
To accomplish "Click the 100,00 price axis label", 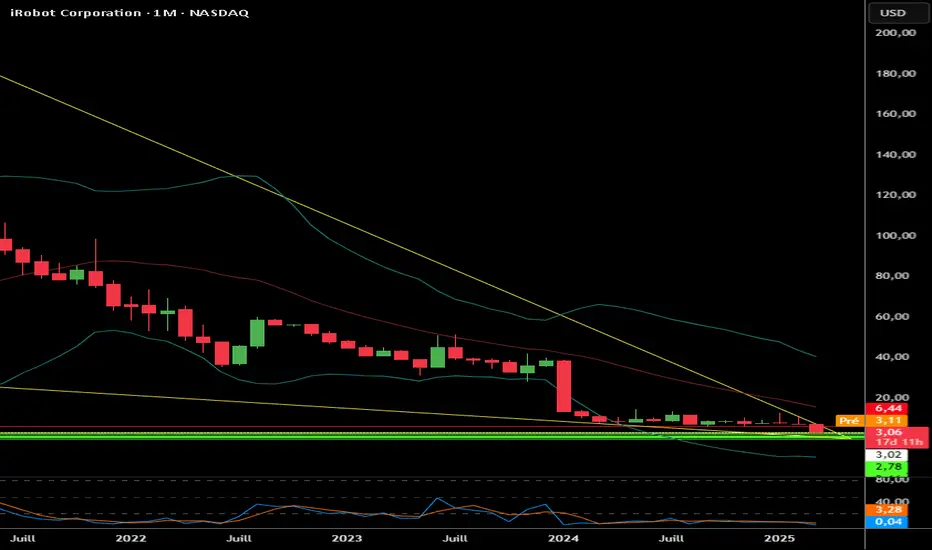I will point(895,235).
